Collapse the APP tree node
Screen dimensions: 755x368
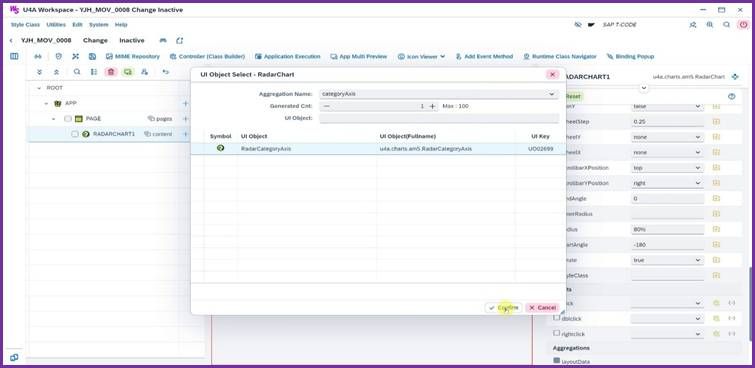pyautogui.click(x=46, y=104)
